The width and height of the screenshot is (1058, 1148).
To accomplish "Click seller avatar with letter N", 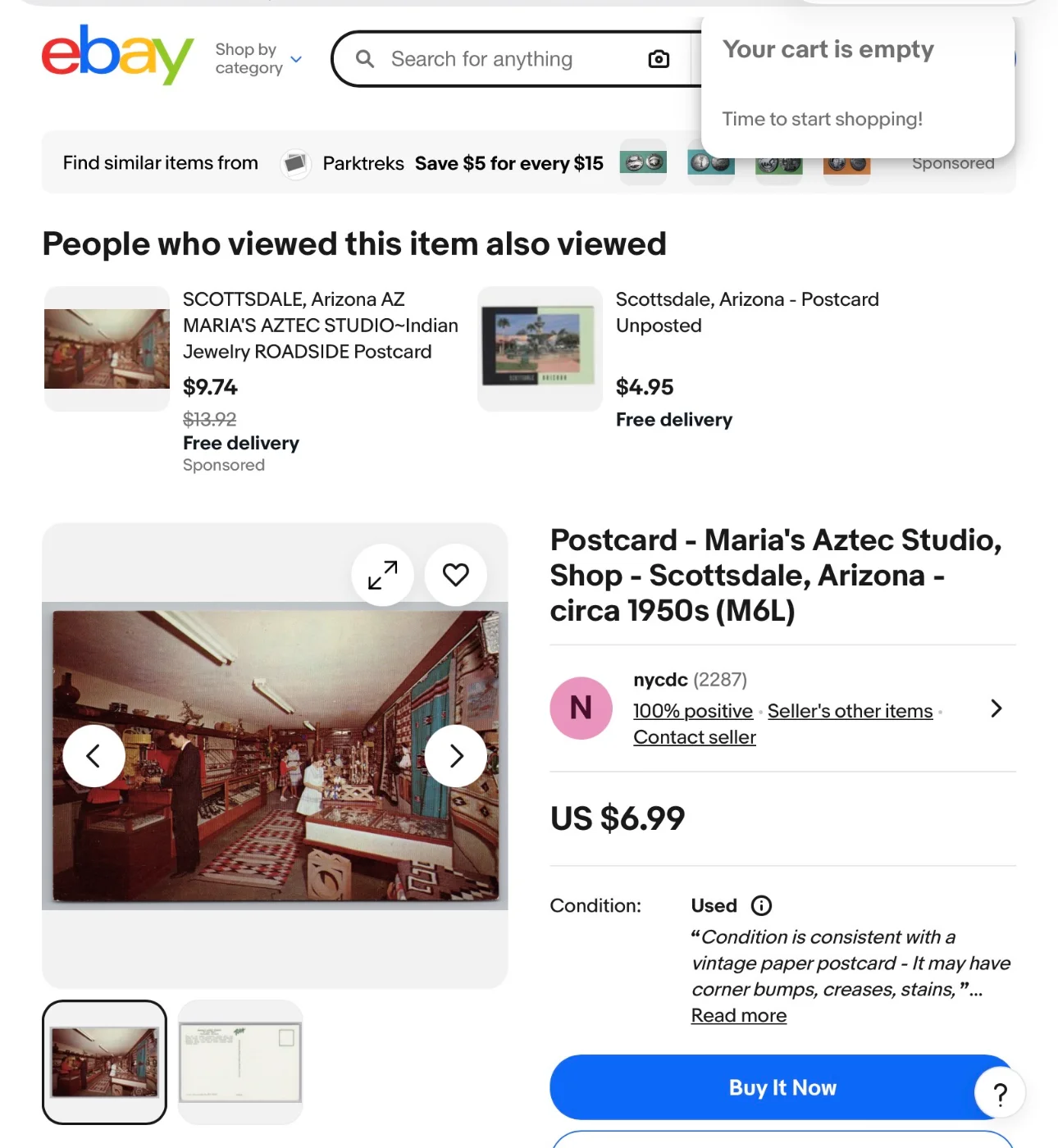I will click(581, 708).
